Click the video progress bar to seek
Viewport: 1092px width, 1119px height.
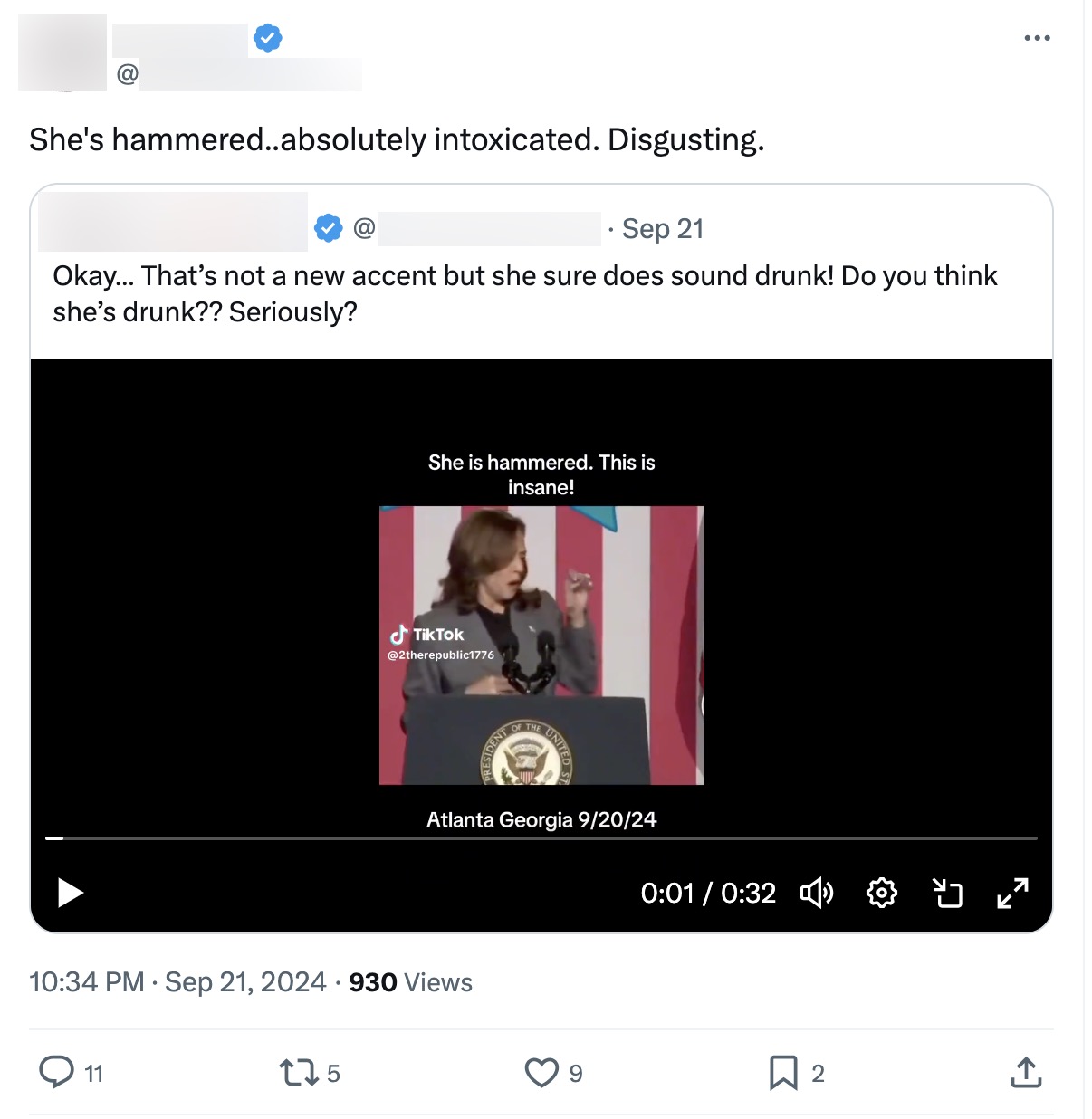coord(543,837)
